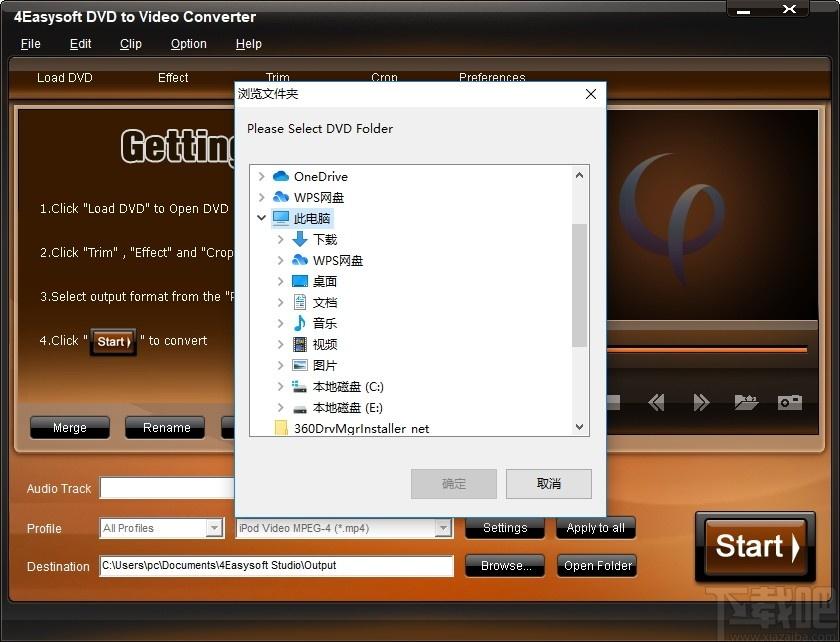Open the iPod Video MPEG-4 format dropdown
840x642 pixels.
[x=443, y=528]
